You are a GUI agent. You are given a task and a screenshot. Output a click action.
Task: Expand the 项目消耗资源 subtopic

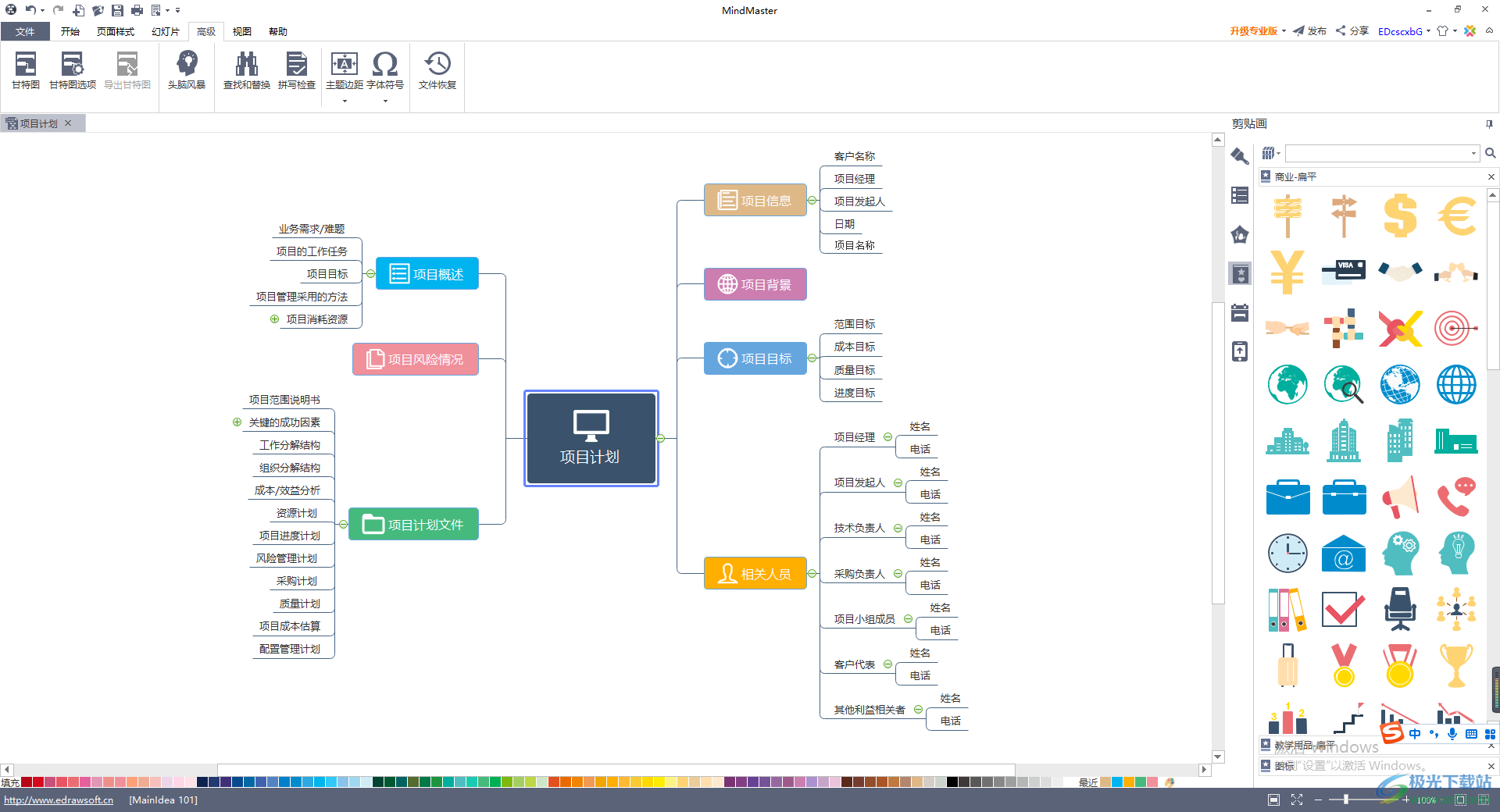[274, 319]
